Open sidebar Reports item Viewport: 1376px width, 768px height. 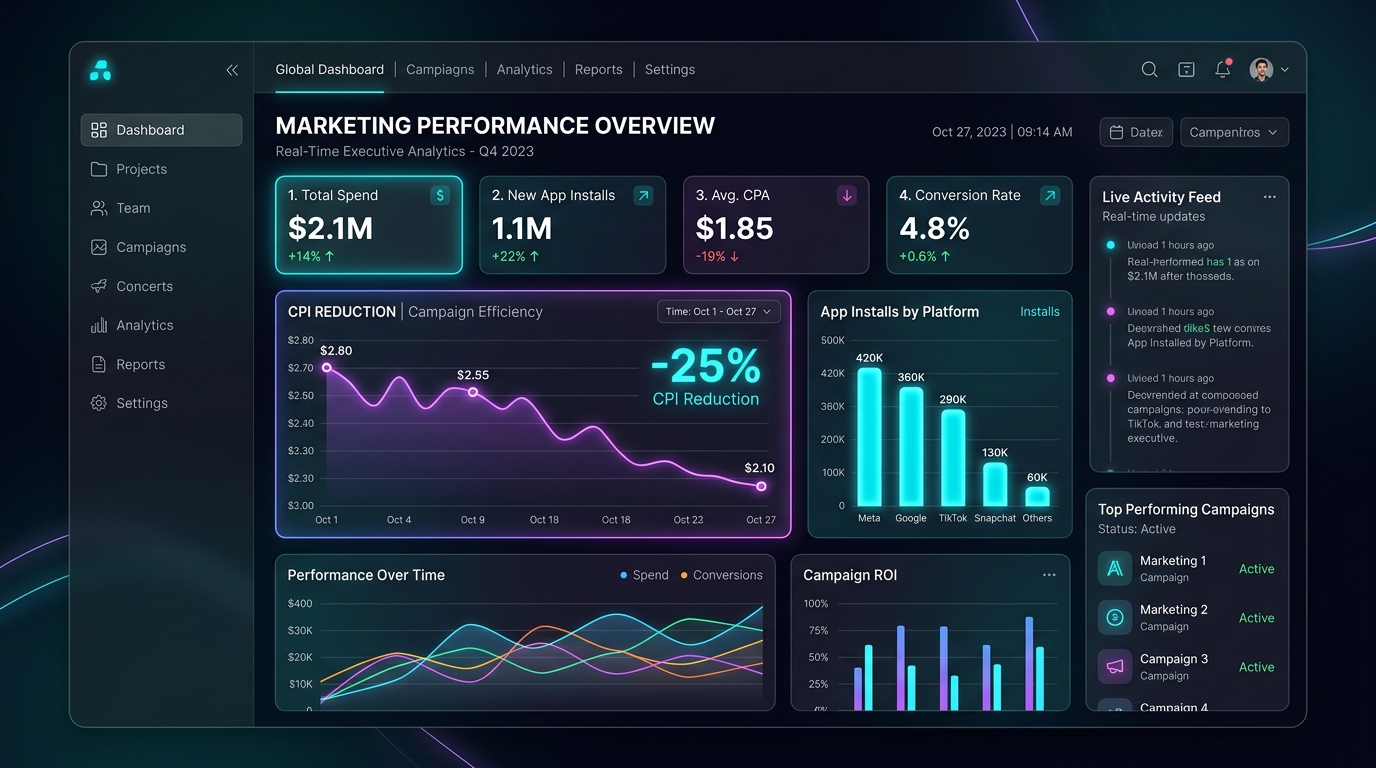click(x=161, y=364)
